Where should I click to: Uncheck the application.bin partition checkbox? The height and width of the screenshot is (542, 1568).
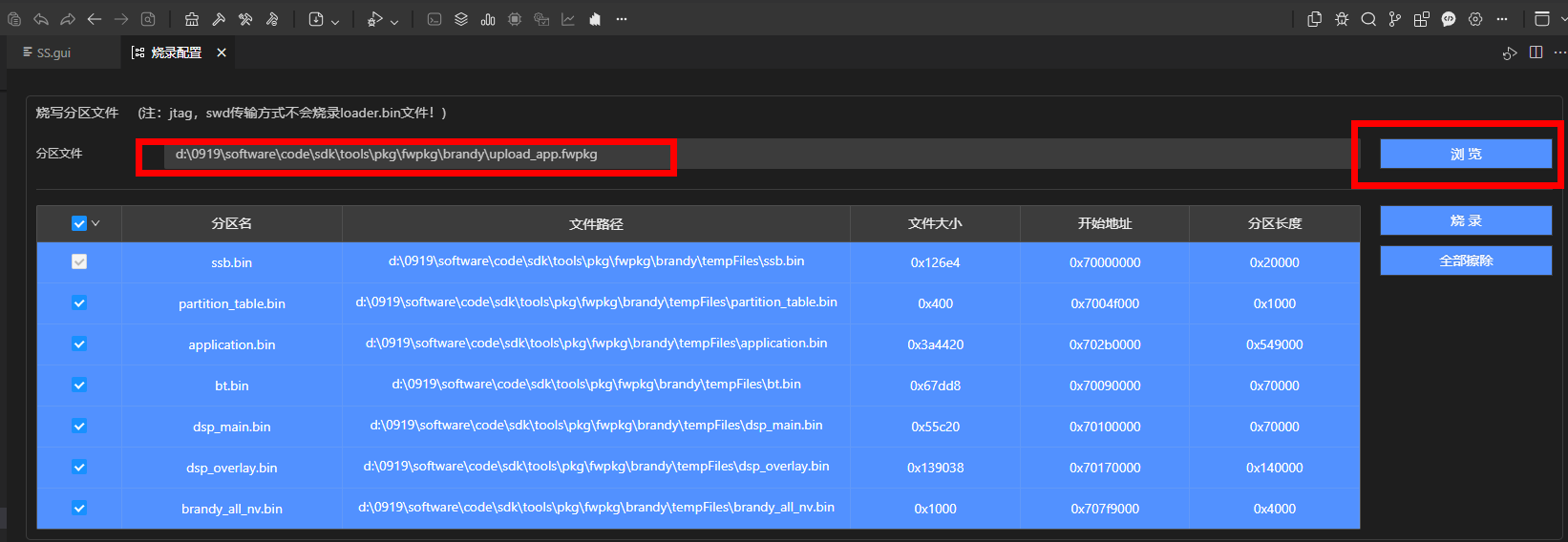(79, 344)
